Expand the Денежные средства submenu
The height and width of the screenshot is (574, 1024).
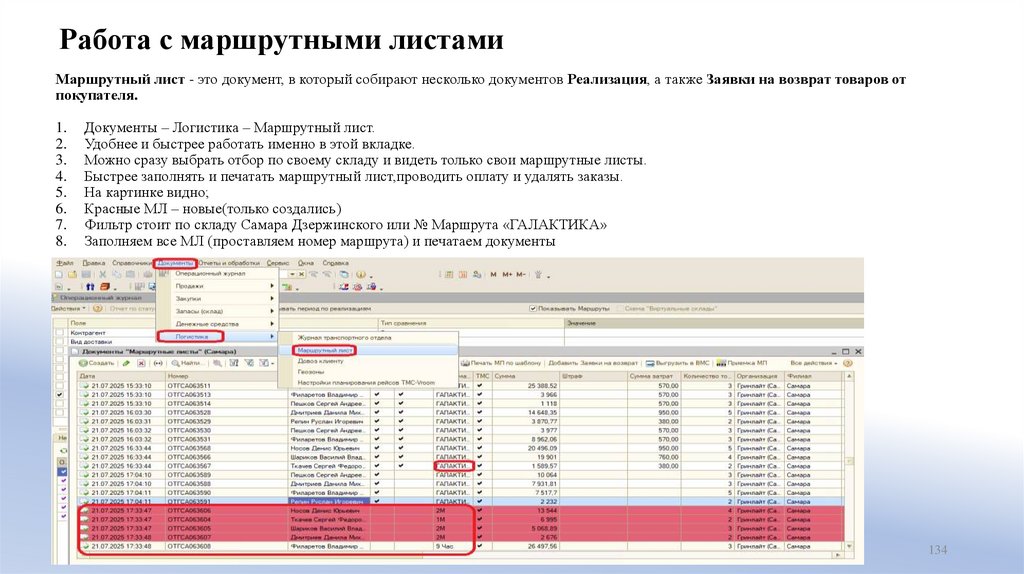(217, 324)
